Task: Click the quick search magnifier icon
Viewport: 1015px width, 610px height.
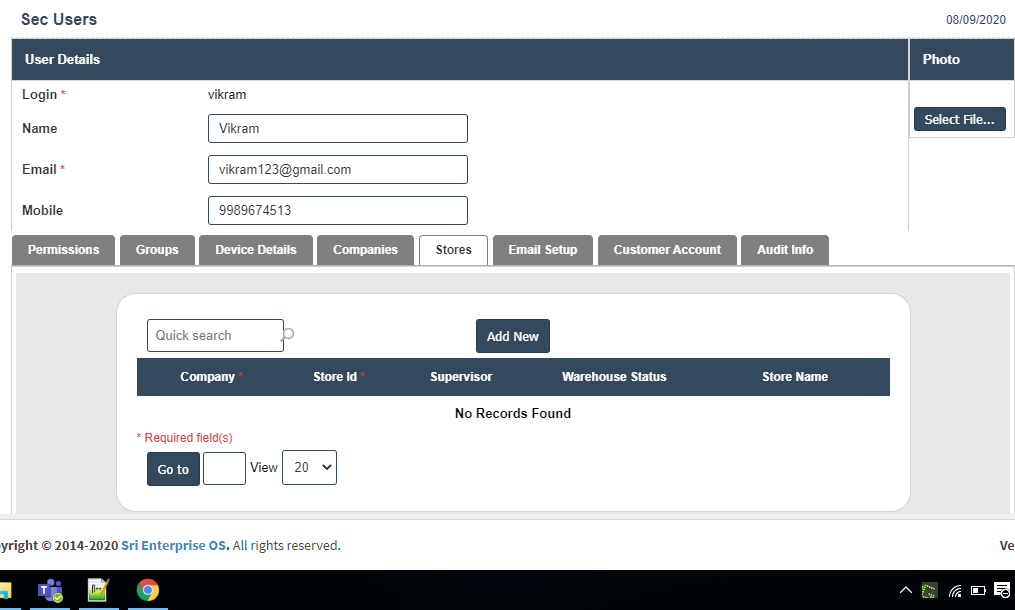Action: tap(288, 334)
